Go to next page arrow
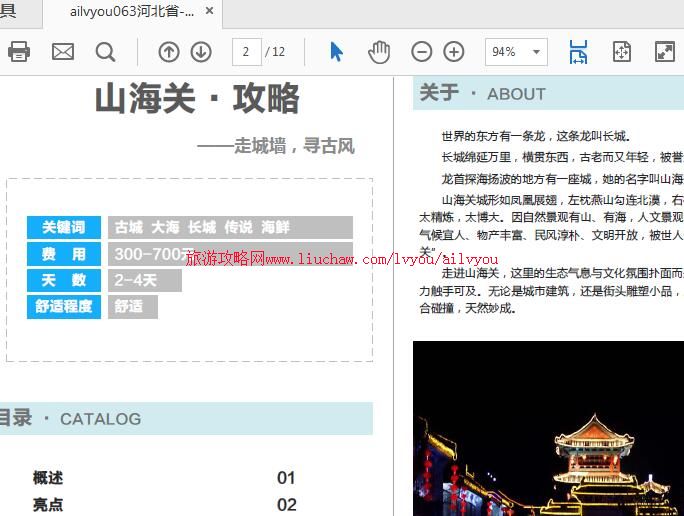 pos(201,52)
